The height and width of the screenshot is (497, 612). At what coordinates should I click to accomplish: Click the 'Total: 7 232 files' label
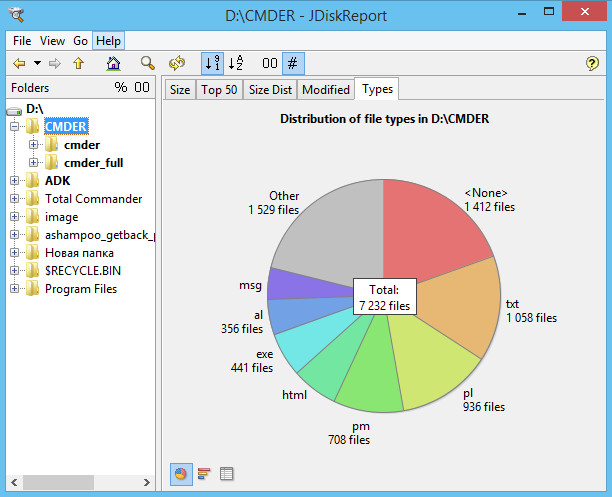[384, 297]
